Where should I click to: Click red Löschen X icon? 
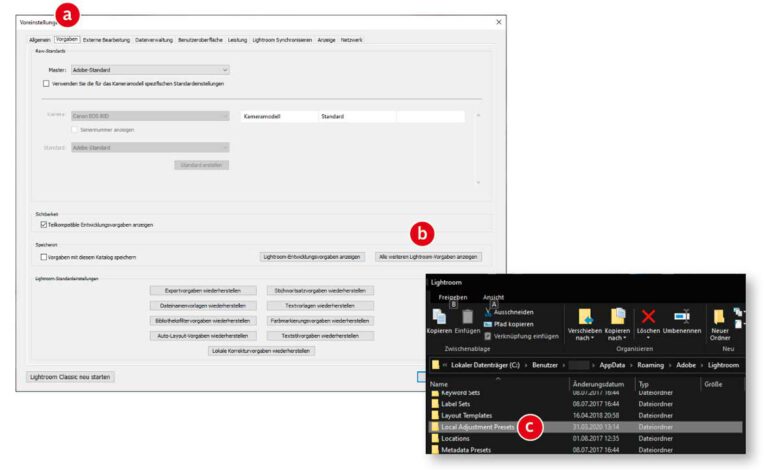coord(648,316)
